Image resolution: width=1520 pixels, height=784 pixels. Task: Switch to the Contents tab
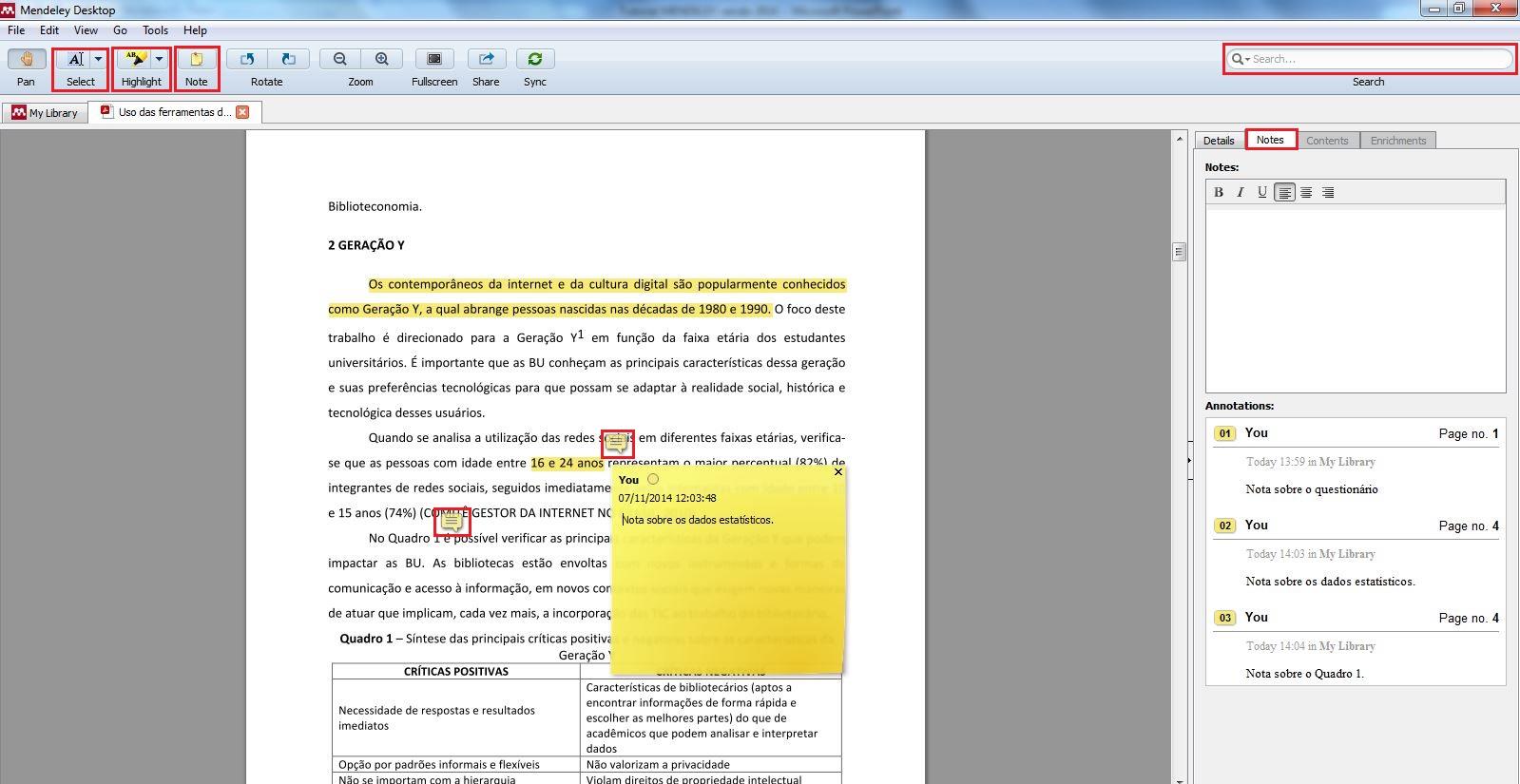[x=1327, y=141]
